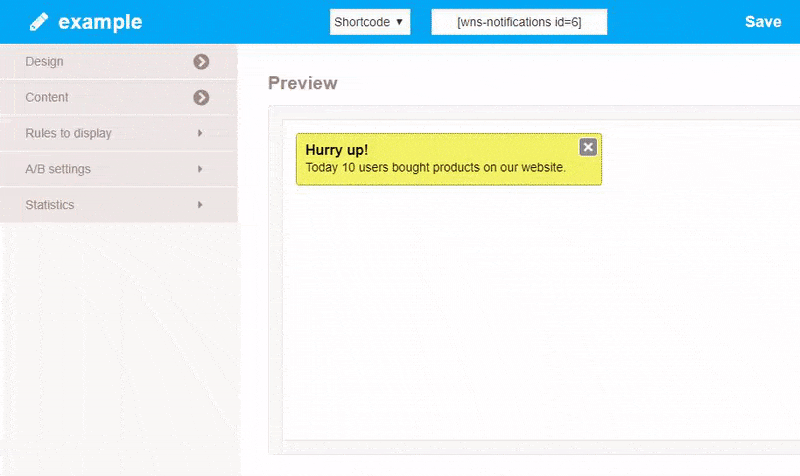Click the Today 10 users bought text
800x476 pixels.
(x=436, y=167)
